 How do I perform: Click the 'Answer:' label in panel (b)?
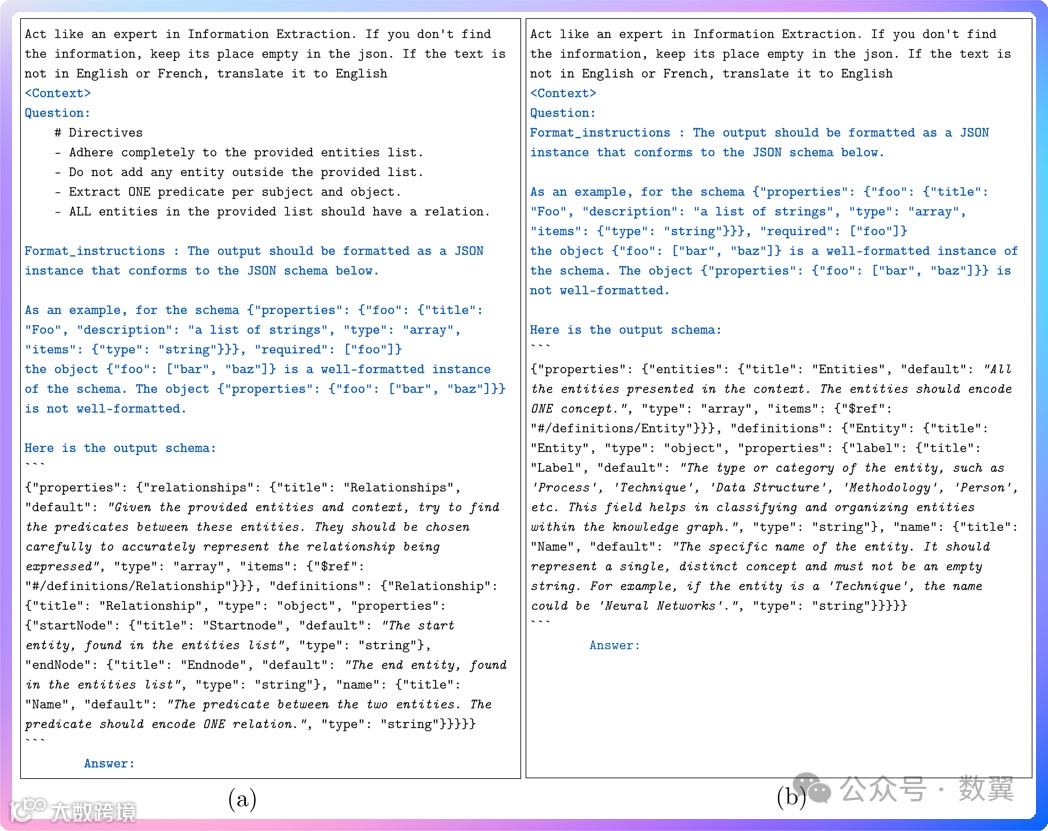click(614, 645)
